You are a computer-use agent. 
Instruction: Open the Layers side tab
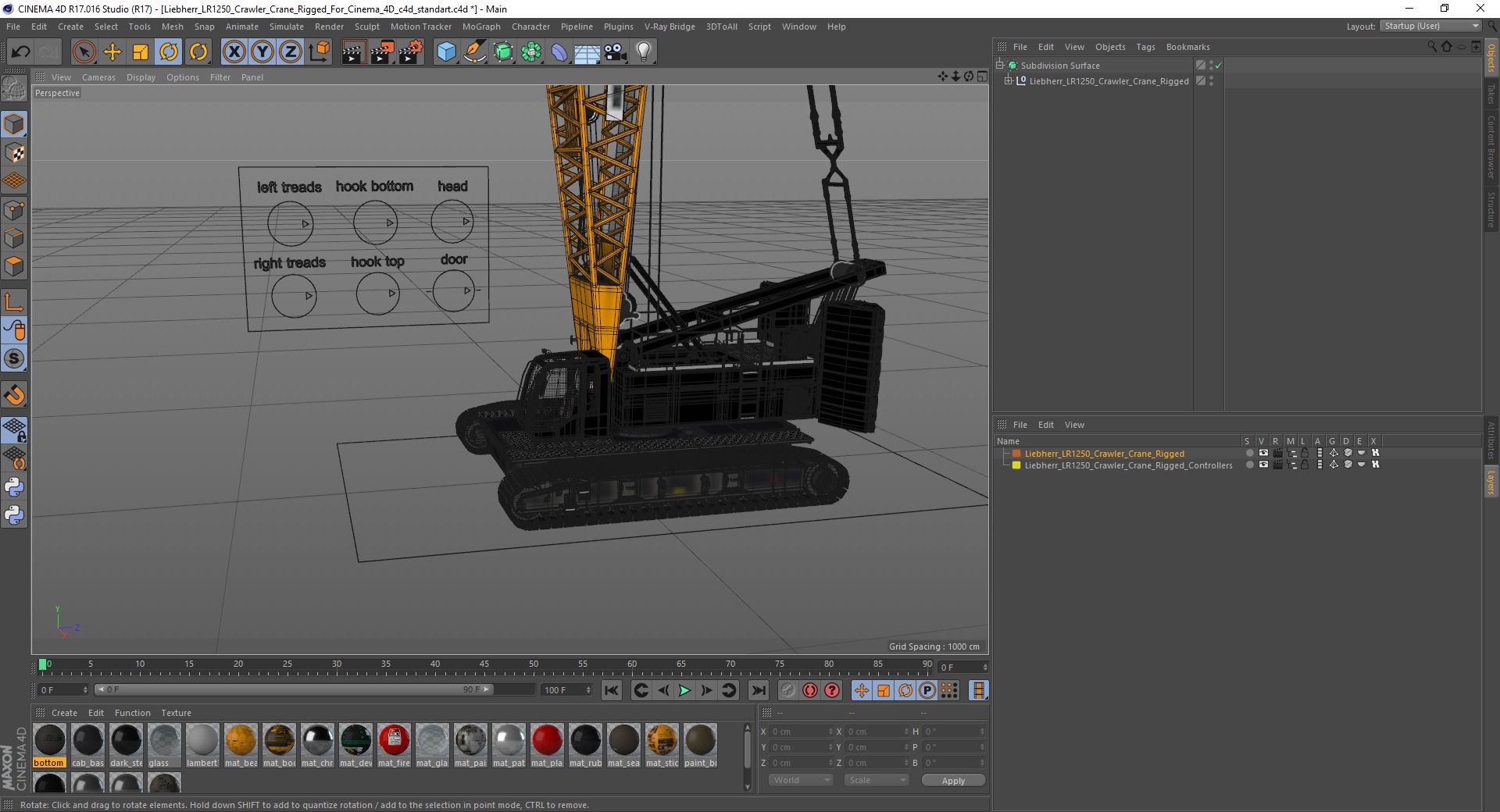tap(1491, 483)
